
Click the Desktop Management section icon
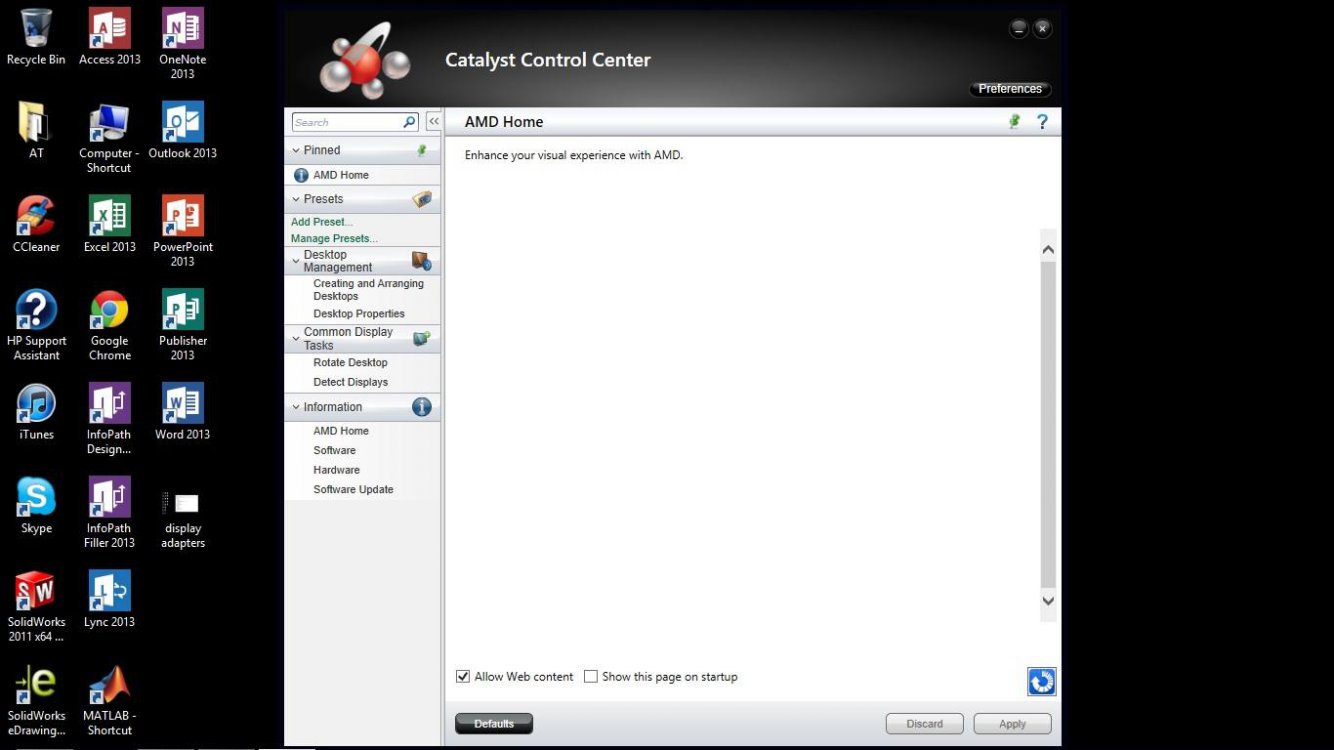click(x=422, y=261)
